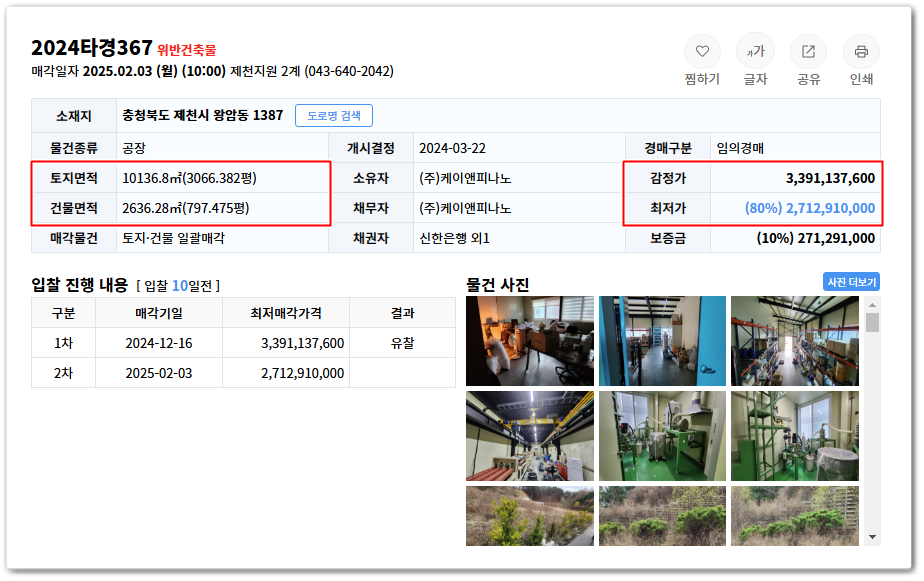Click the 공장 property type value
Viewport: 924px width, 581px height.
tap(134, 148)
